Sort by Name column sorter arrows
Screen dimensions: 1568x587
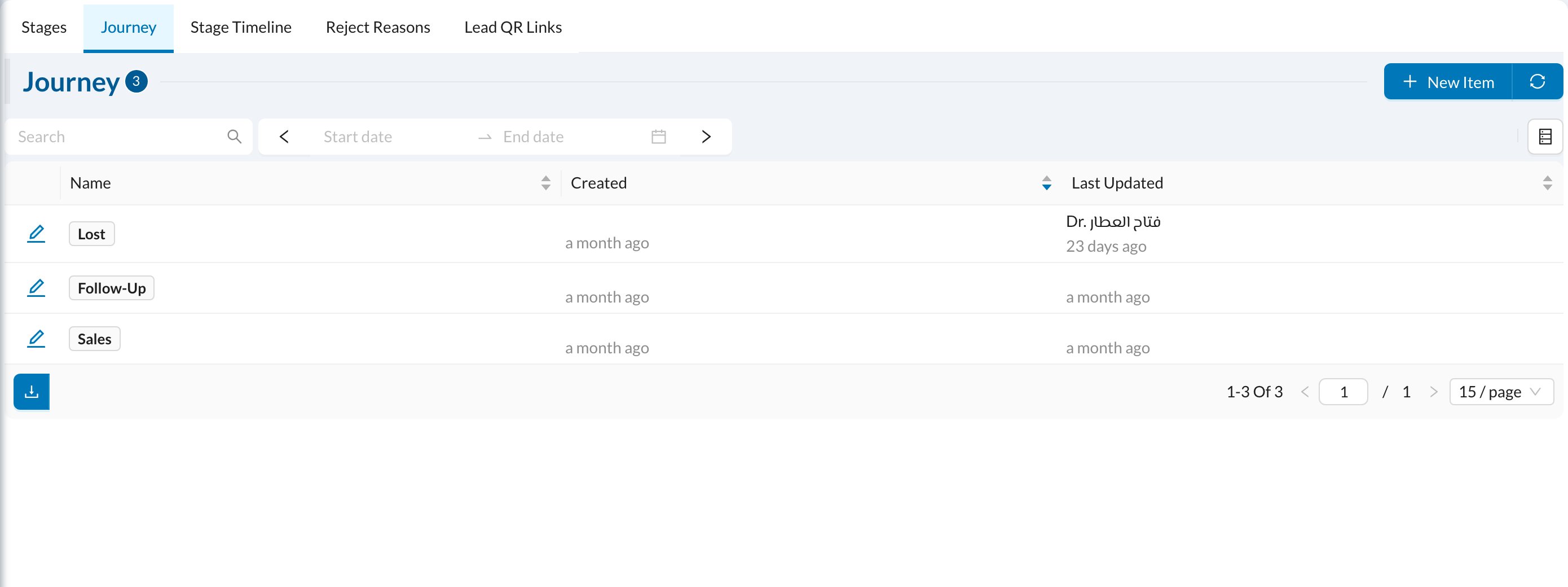coord(545,183)
